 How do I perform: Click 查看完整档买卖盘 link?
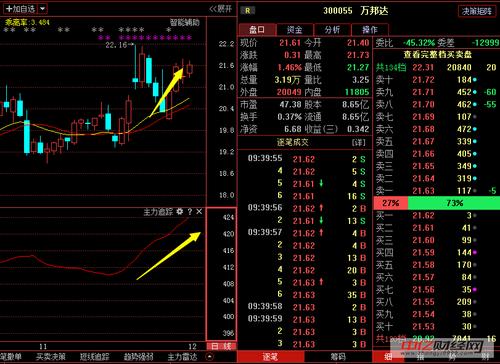coord(438,55)
